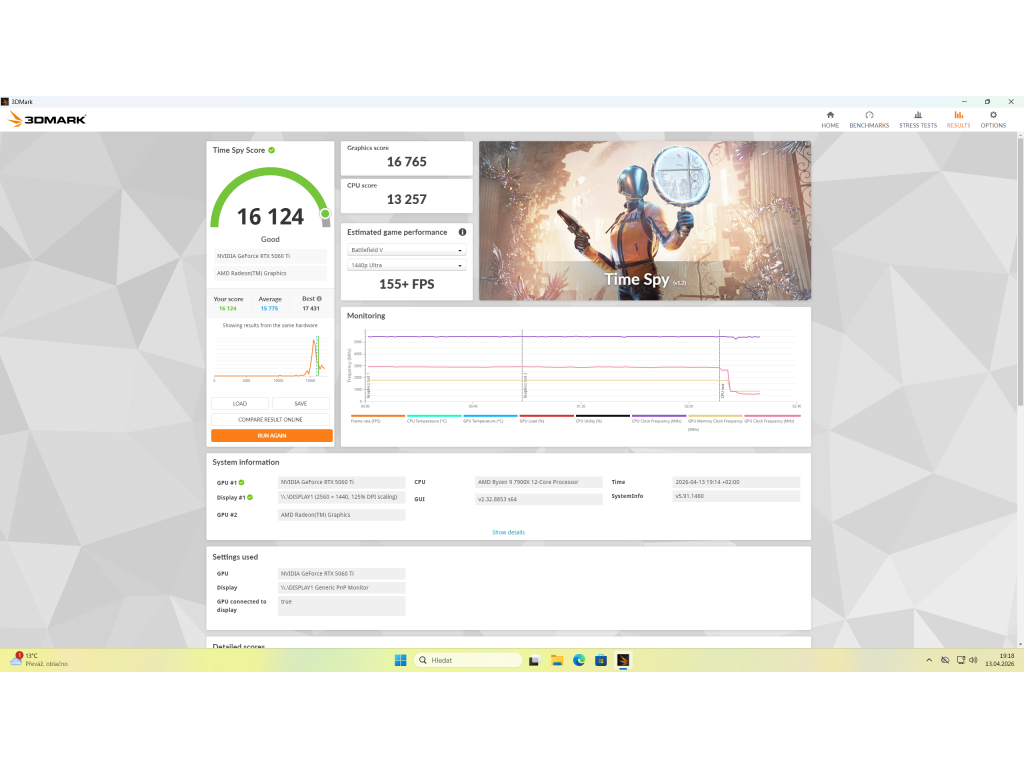Click Show details in System information
The image size is (1024, 768).
pyautogui.click(x=508, y=532)
